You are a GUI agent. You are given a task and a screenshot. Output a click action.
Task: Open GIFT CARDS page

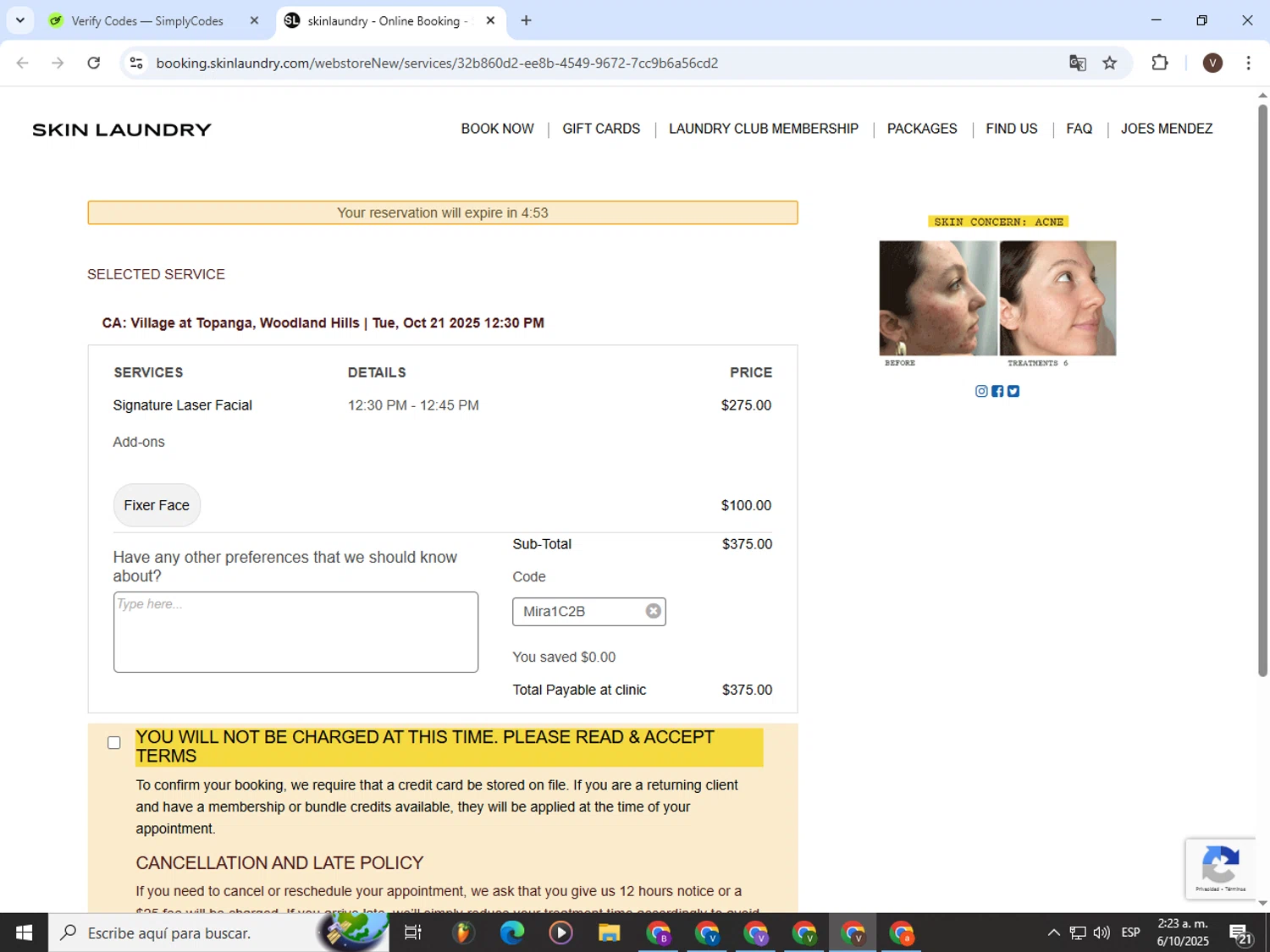(601, 129)
